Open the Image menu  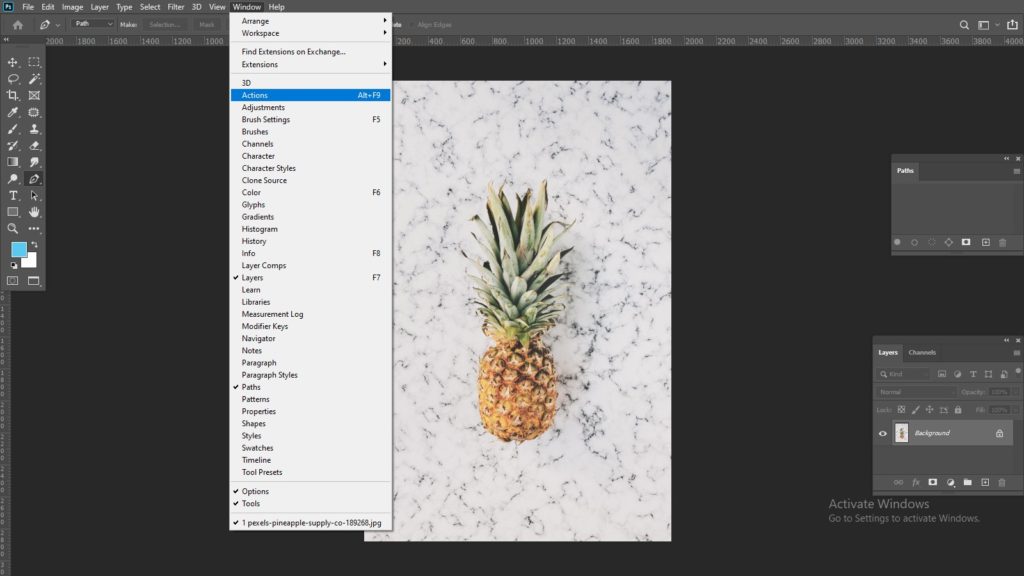(x=72, y=7)
